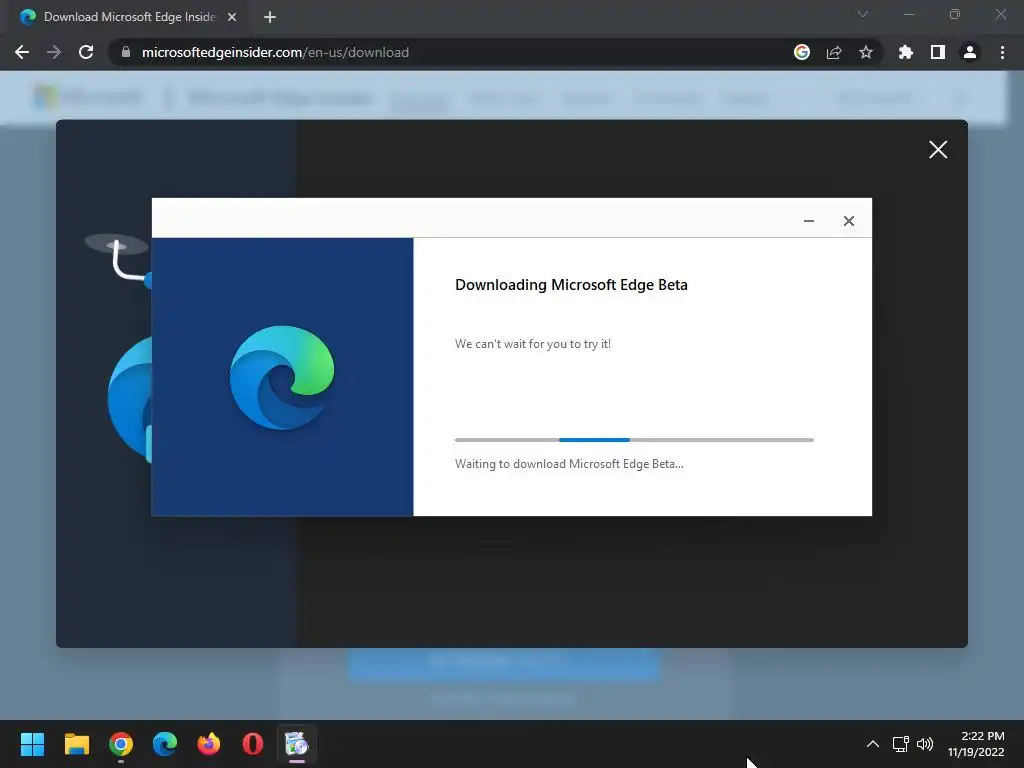Click 'We can't wait for you to try it!' text
Viewport: 1024px width, 768px height.
click(533, 344)
